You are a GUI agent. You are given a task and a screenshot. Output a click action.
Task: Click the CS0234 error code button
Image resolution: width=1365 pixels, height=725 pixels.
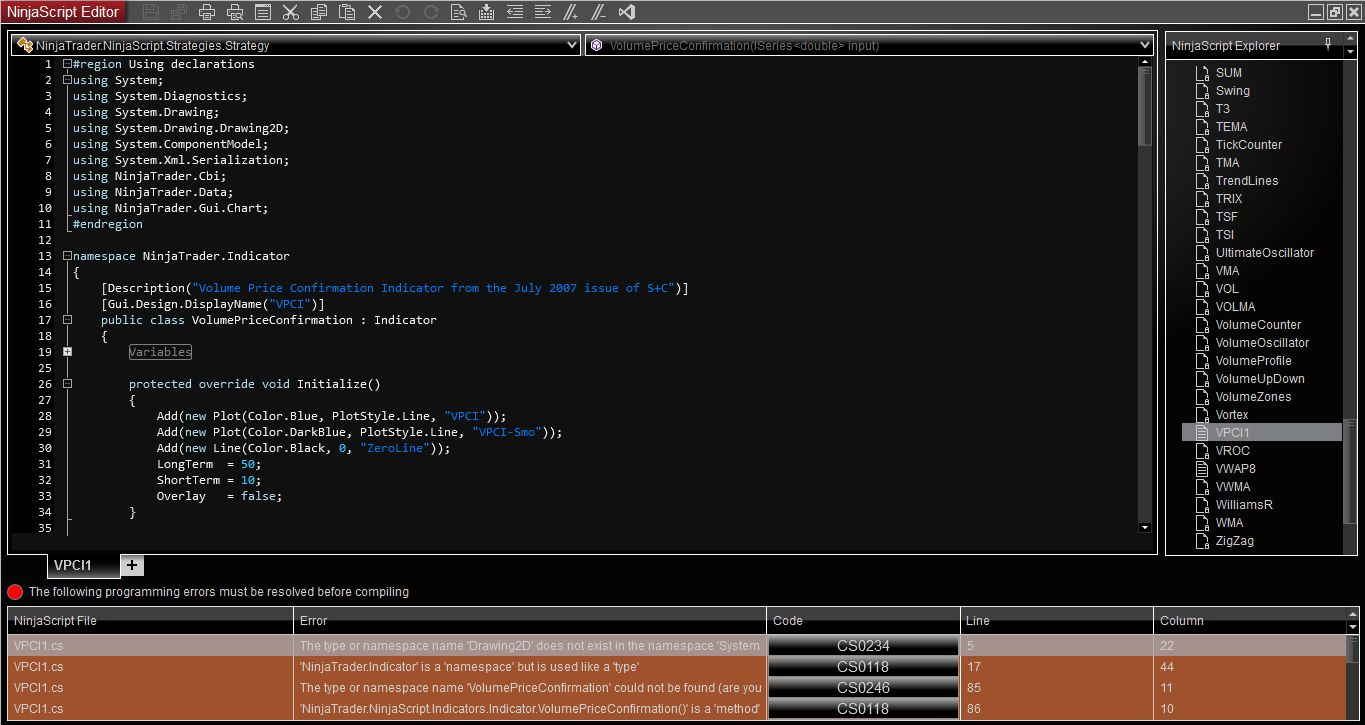click(862, 646)
